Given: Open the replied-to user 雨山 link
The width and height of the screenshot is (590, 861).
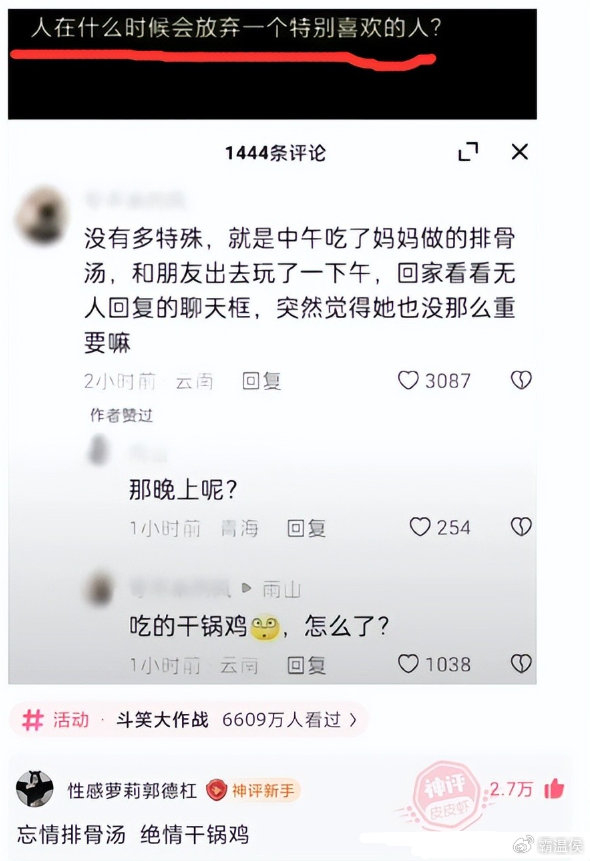Looking at the screenshot, I should (281, 589).
